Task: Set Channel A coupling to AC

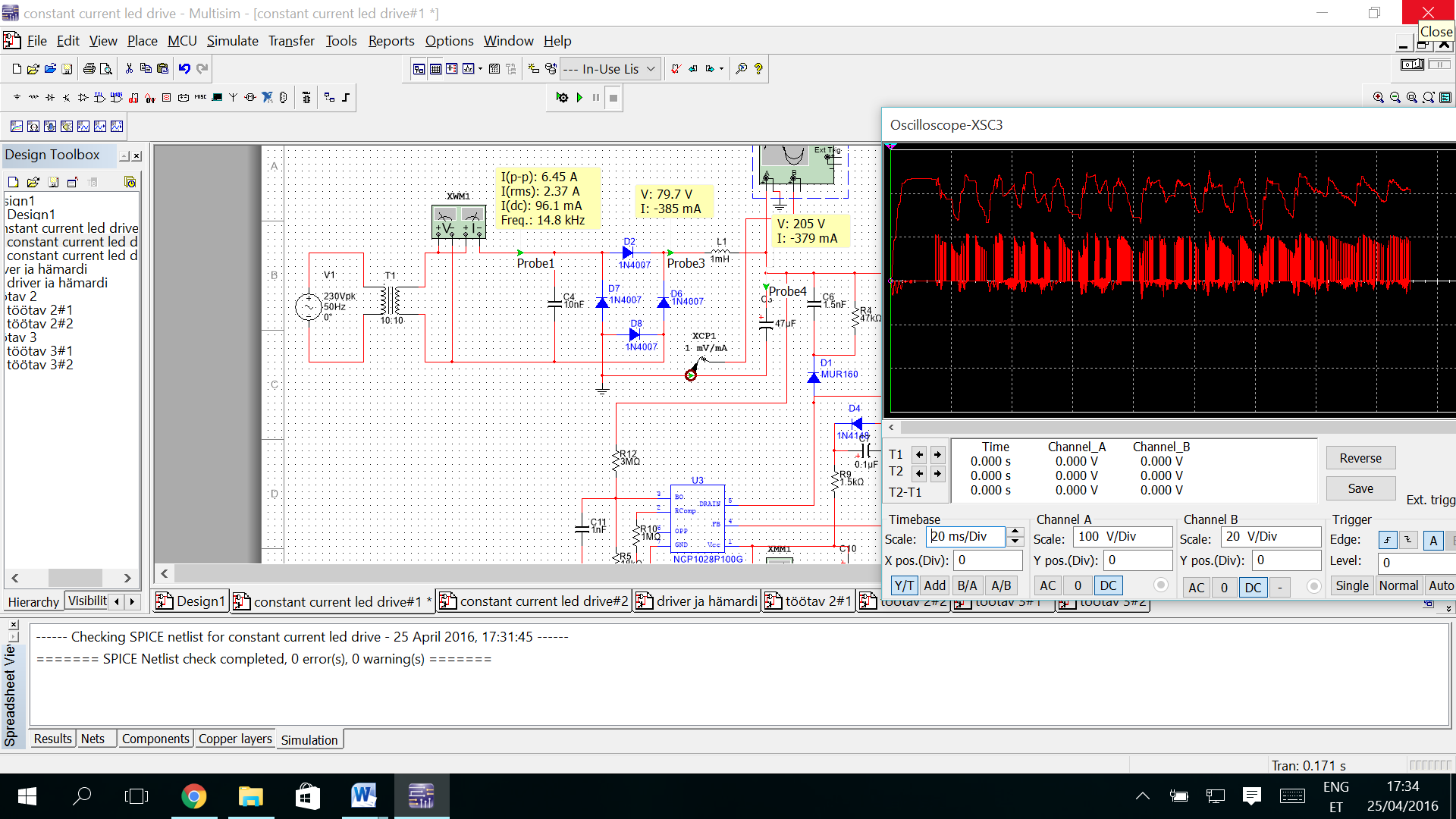Action: click(x=1047, y=586)
